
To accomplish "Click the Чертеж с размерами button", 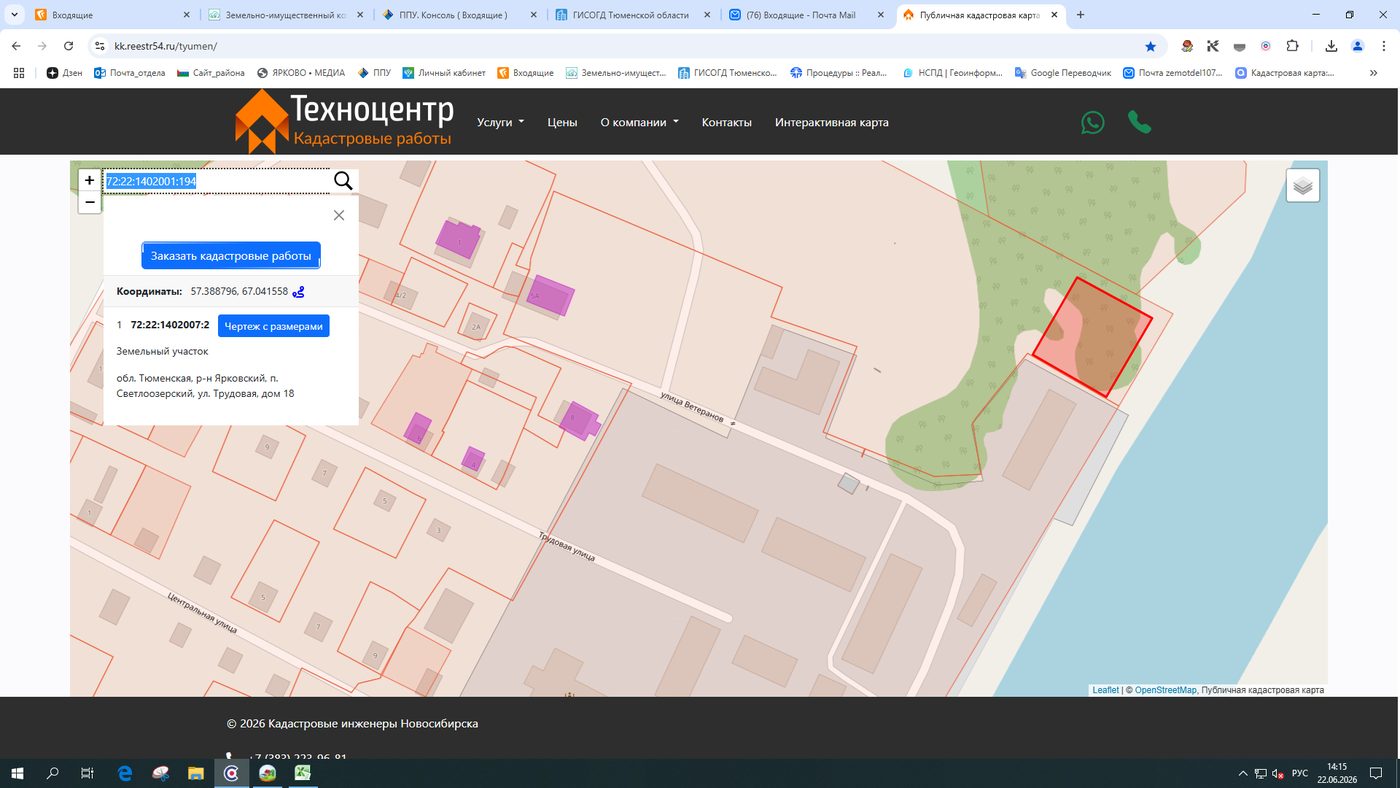I will pos(273,325).
